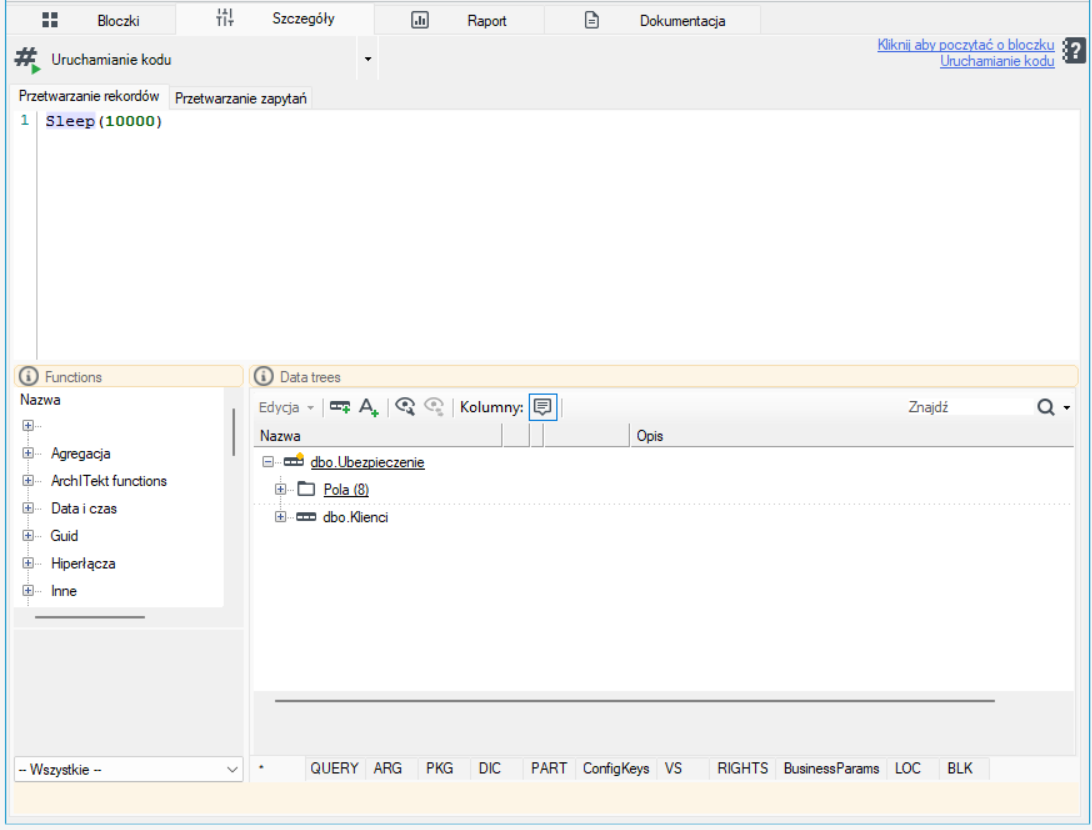Click the Pola (8) link
Image resolution: width=1092 pixels, height=830 pixels.
pyautogui.click(x=346, y=490)
